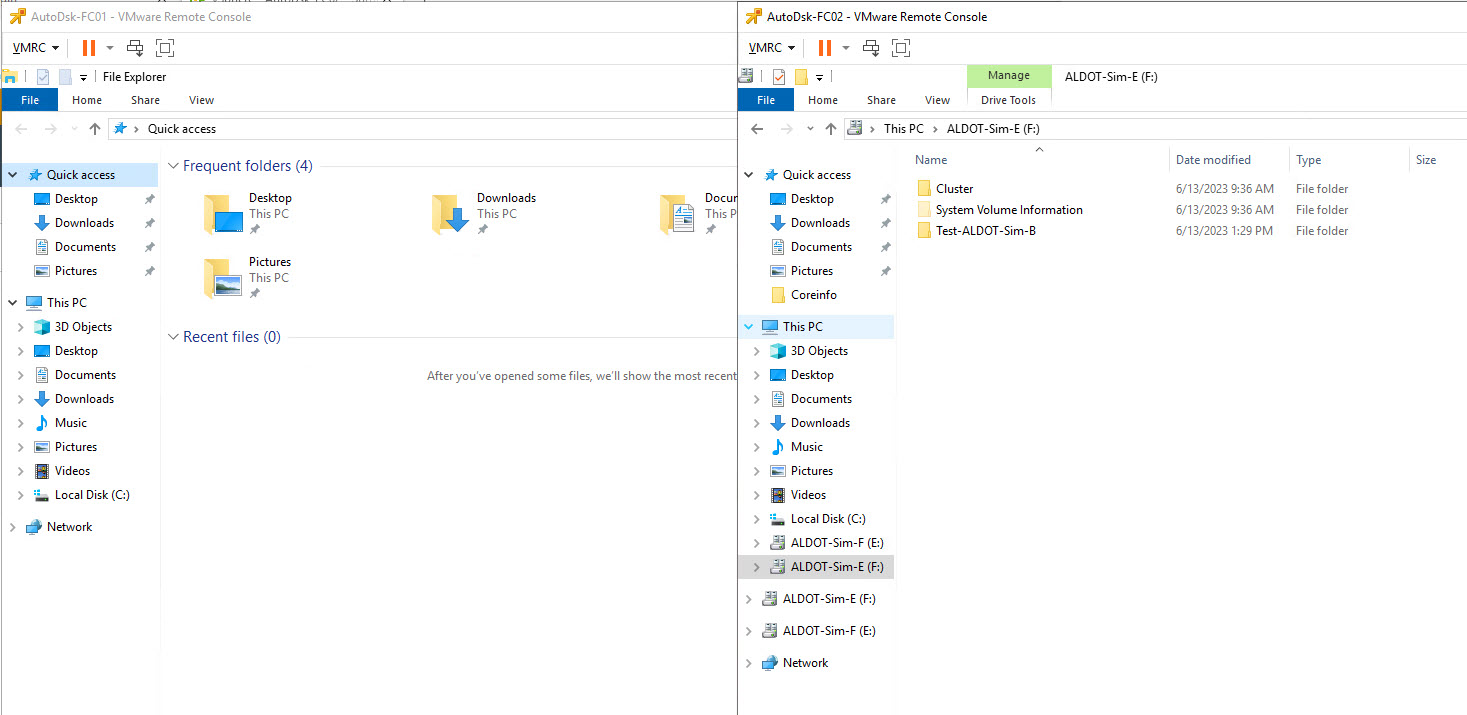Open View tab in FC02 File Explorer
Image resolution: width=1467 pixels, height=715 pixels.
point(938,100)
